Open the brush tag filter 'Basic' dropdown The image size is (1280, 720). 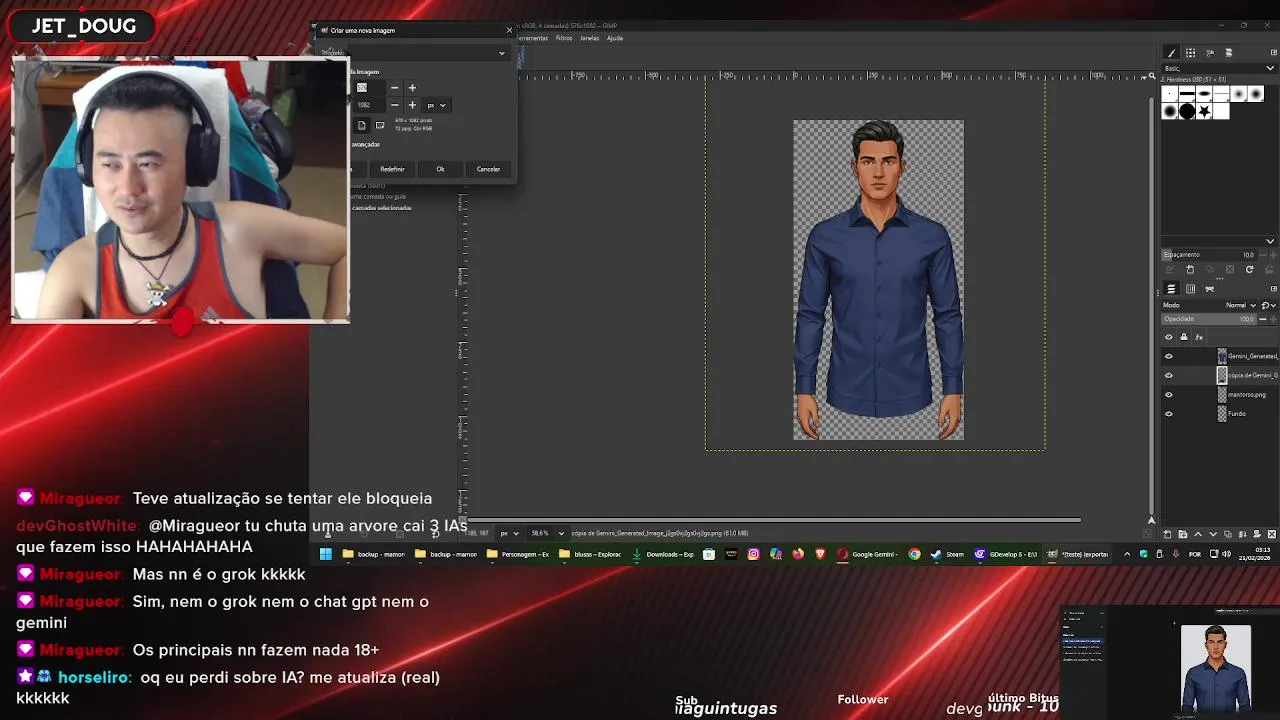tap(1218, 68)
